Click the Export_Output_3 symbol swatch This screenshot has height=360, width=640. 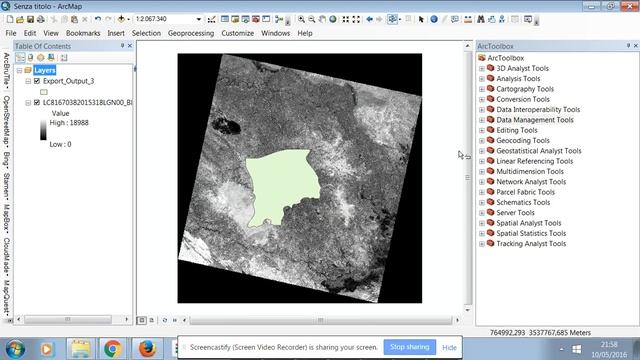44,92
